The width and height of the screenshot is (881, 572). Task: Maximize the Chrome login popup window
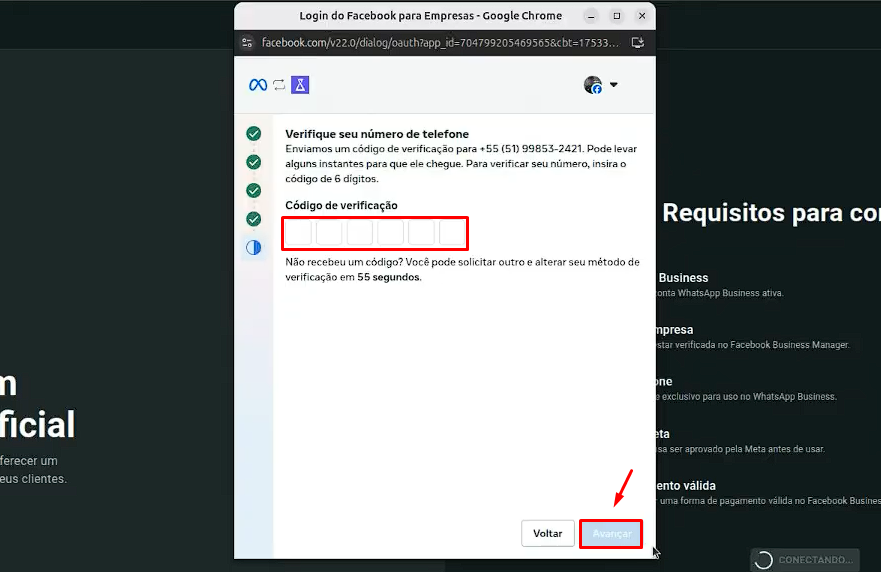coord(617,16)
